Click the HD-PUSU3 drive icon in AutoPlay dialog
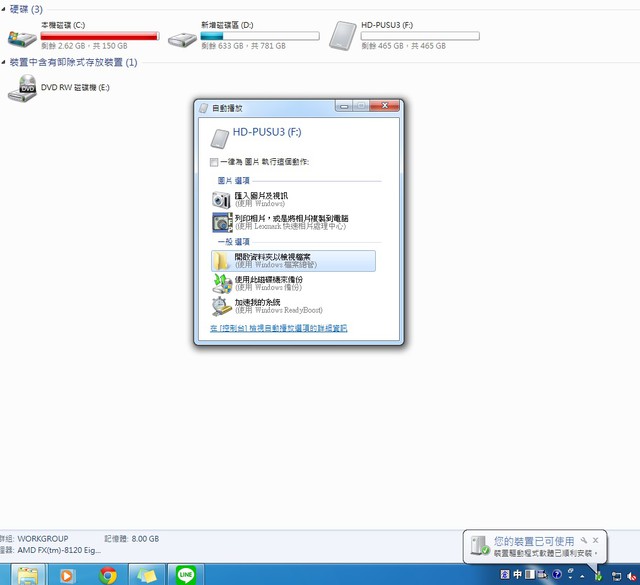 pyautogui.click(x=220, y=139)
